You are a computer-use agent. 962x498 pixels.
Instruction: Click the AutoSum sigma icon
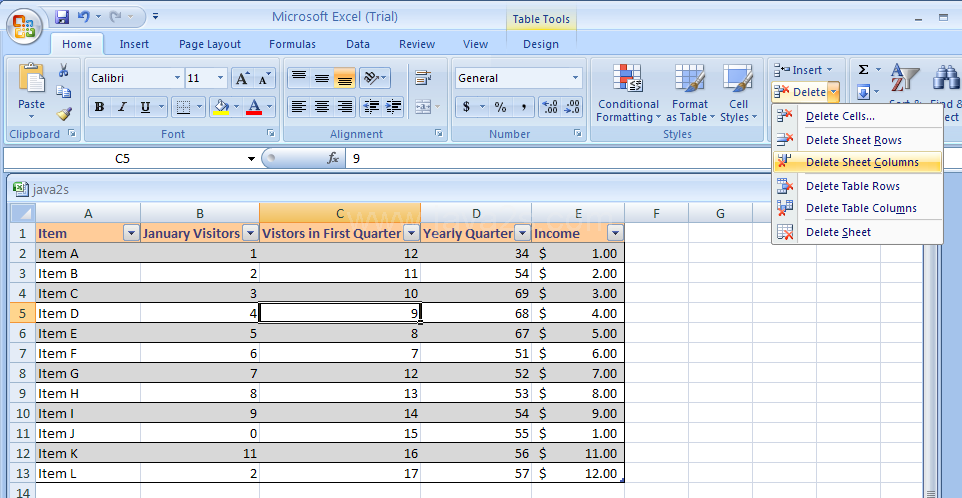click(x=863, y=70)
